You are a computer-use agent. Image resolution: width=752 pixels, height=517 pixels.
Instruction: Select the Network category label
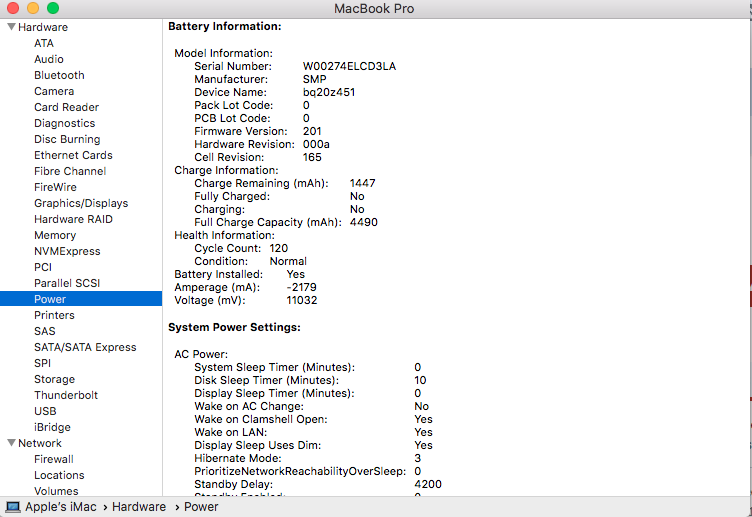click(x=40, y=443)
